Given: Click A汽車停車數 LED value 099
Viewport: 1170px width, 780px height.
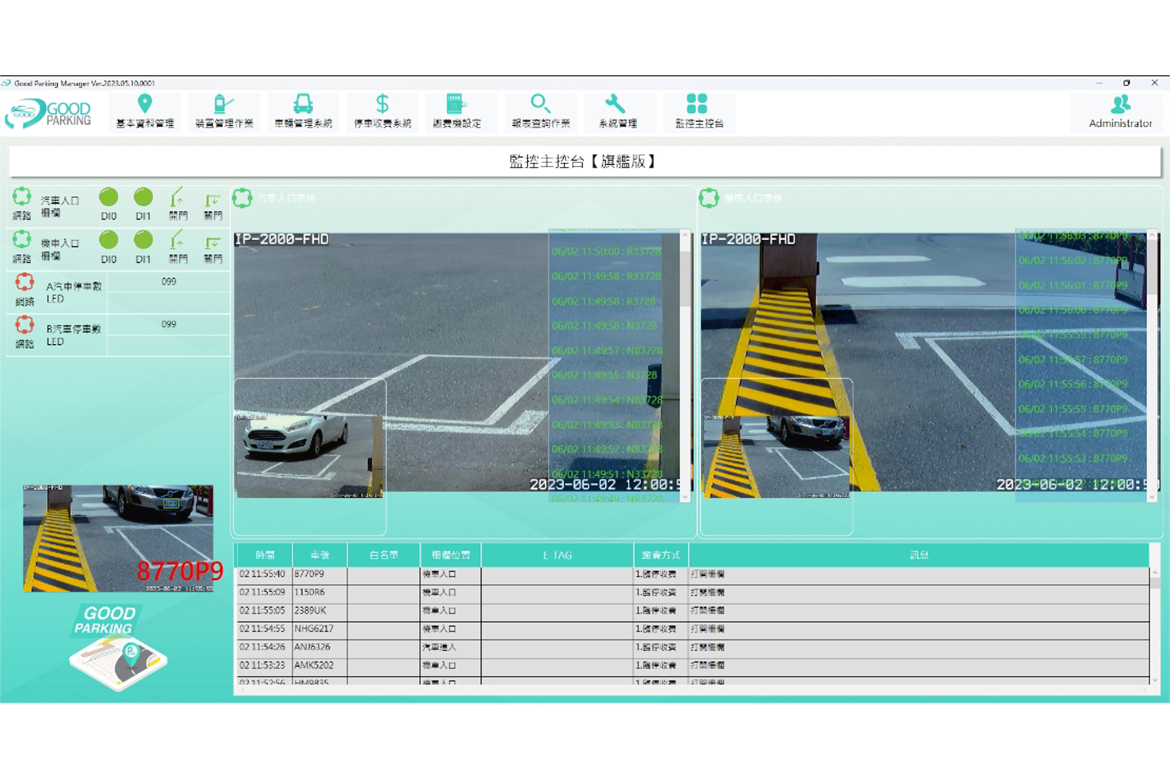Looking at the screenshot, I should point(169,282).
